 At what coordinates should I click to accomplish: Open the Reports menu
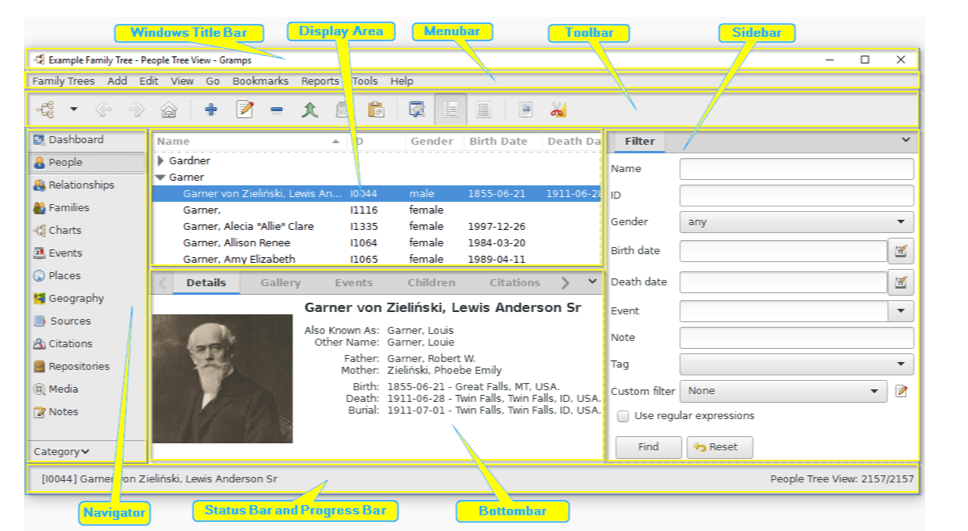[x=319, y=81]
